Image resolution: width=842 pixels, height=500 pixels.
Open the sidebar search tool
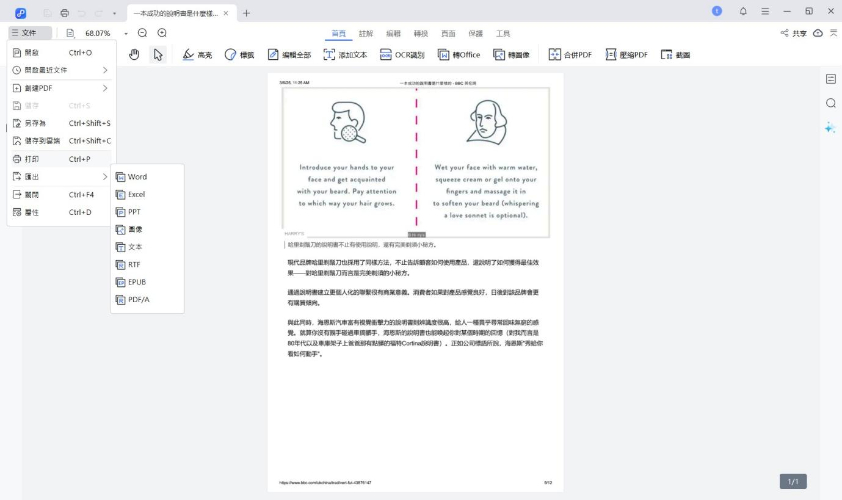[831, 103]
